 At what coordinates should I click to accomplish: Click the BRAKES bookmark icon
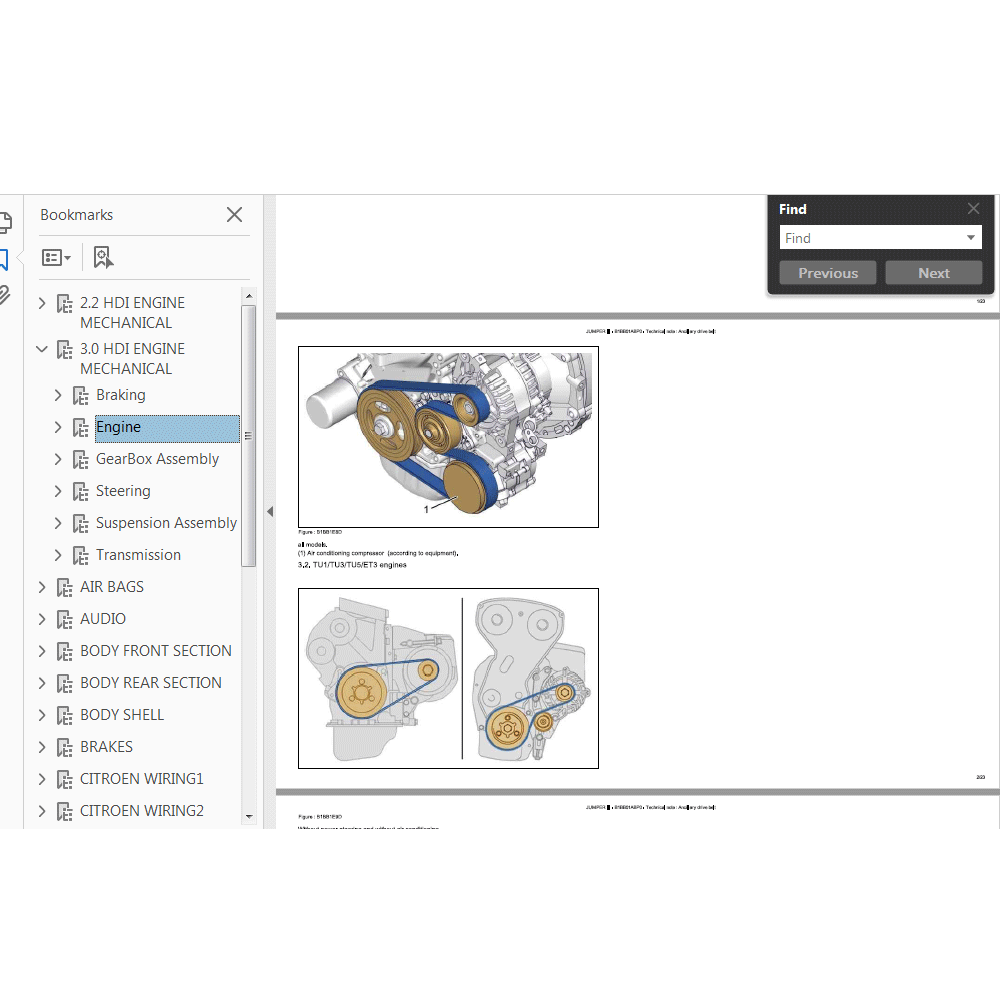64,747
